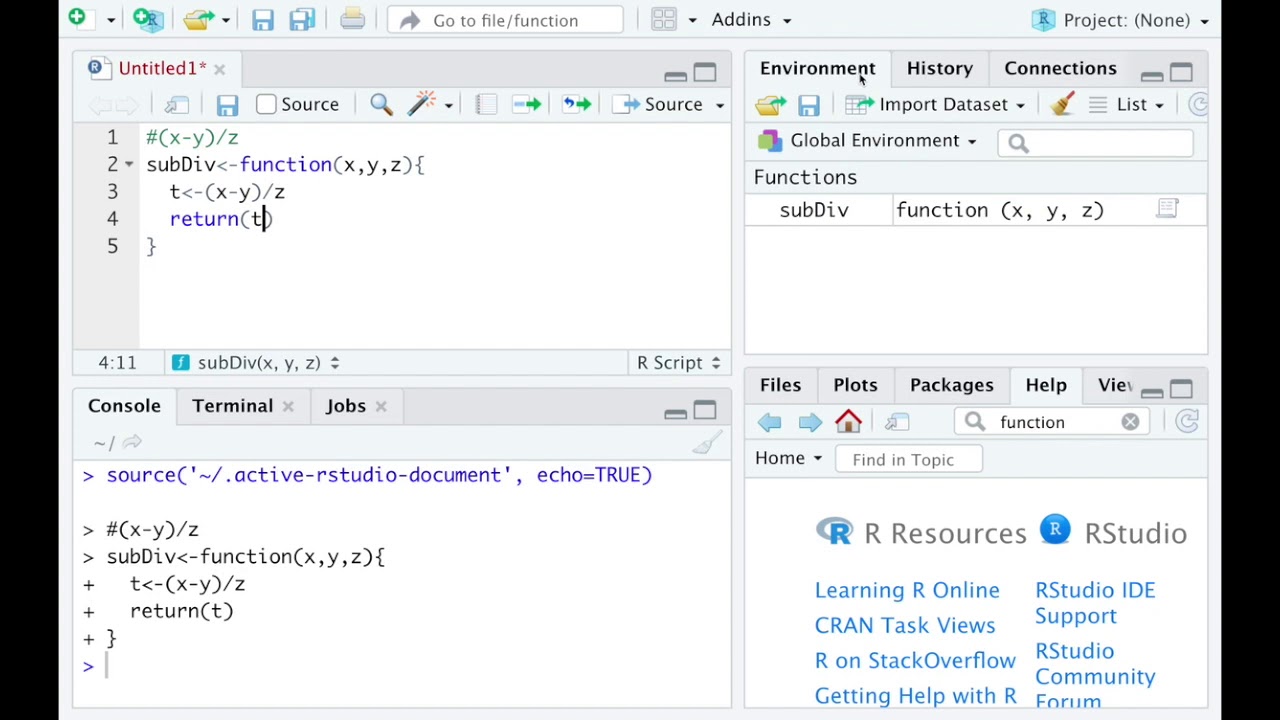Image resolution: width=1280 pixels, height=720 pixels.
Task: Click the Source button in editor toolbar
Action: [x=663, y=104]
